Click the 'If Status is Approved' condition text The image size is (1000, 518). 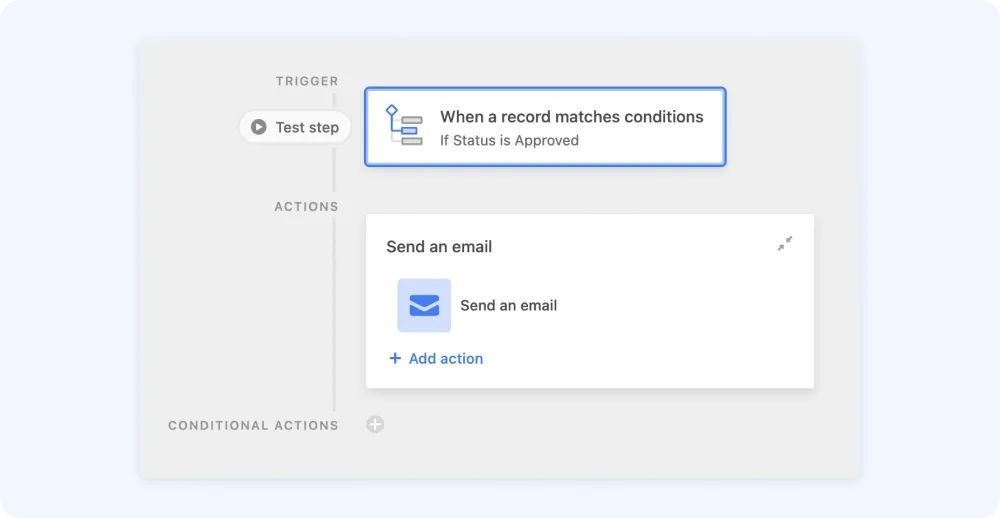[509, 140]
